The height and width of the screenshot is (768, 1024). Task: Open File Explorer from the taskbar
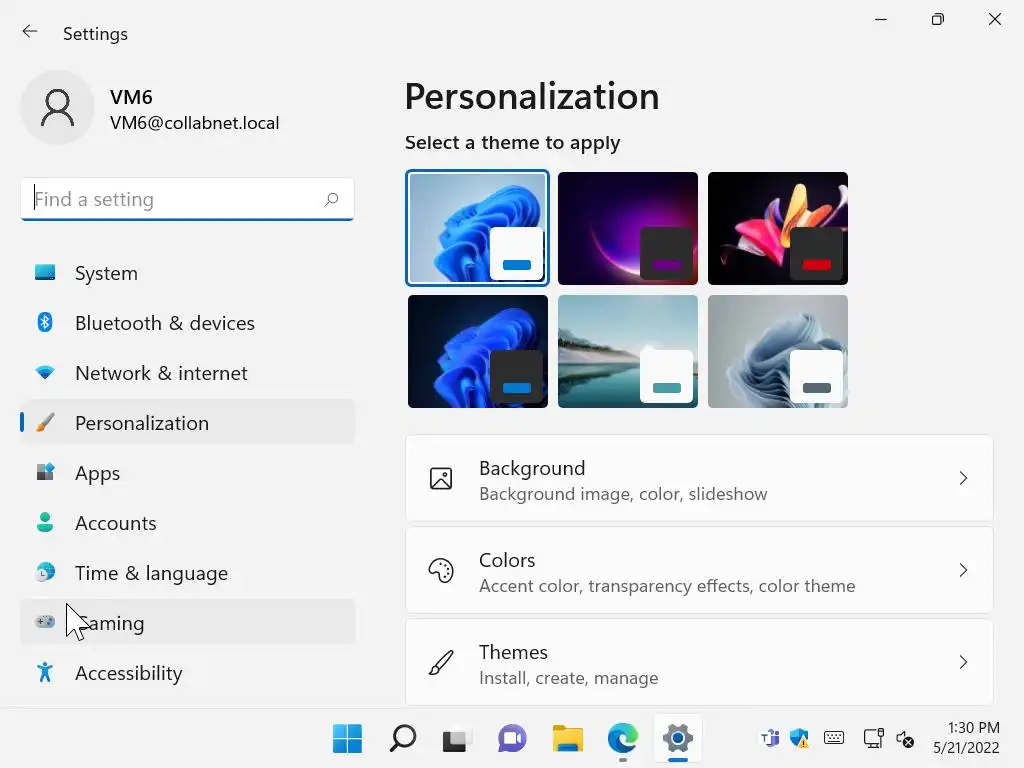coord(568,739)
